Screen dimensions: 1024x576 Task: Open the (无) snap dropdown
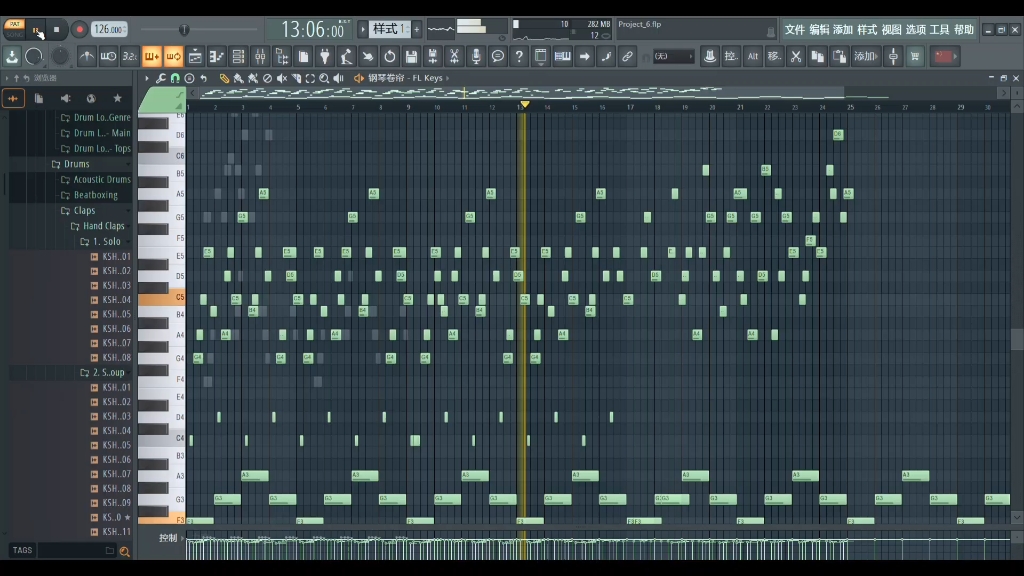pos(673,56)
